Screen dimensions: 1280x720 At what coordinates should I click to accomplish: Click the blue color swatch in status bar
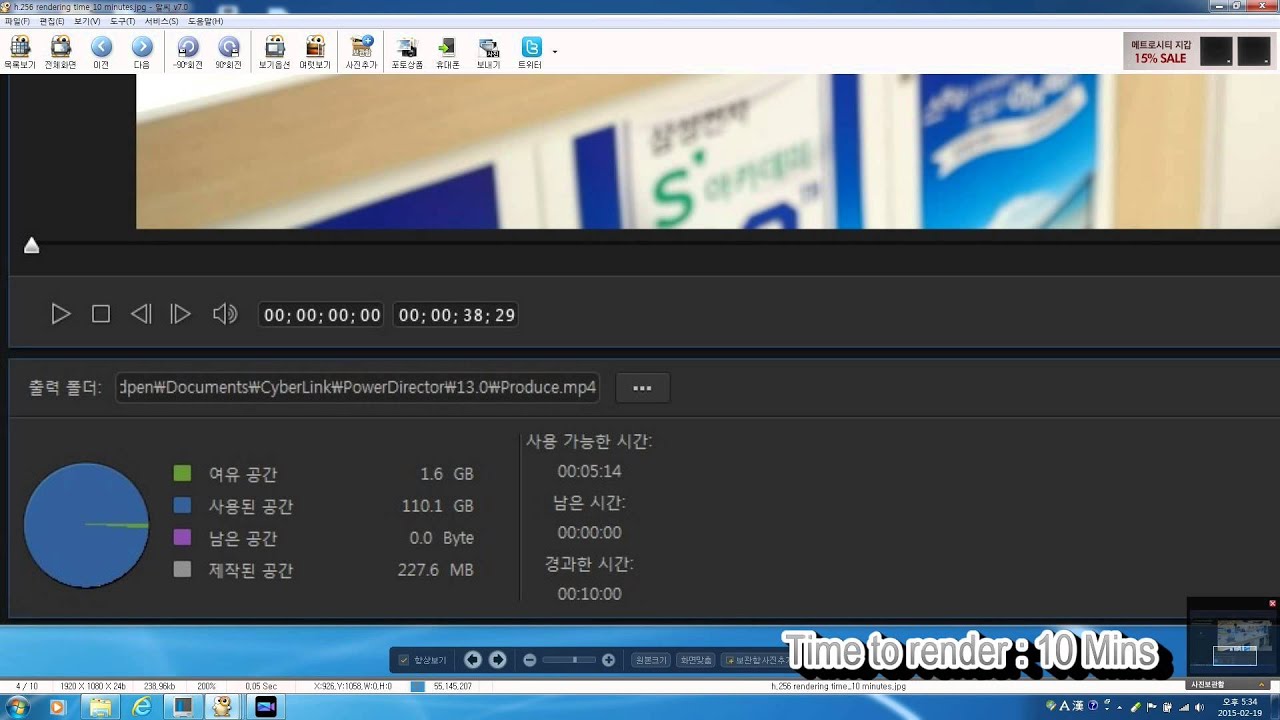click(417, 687)
